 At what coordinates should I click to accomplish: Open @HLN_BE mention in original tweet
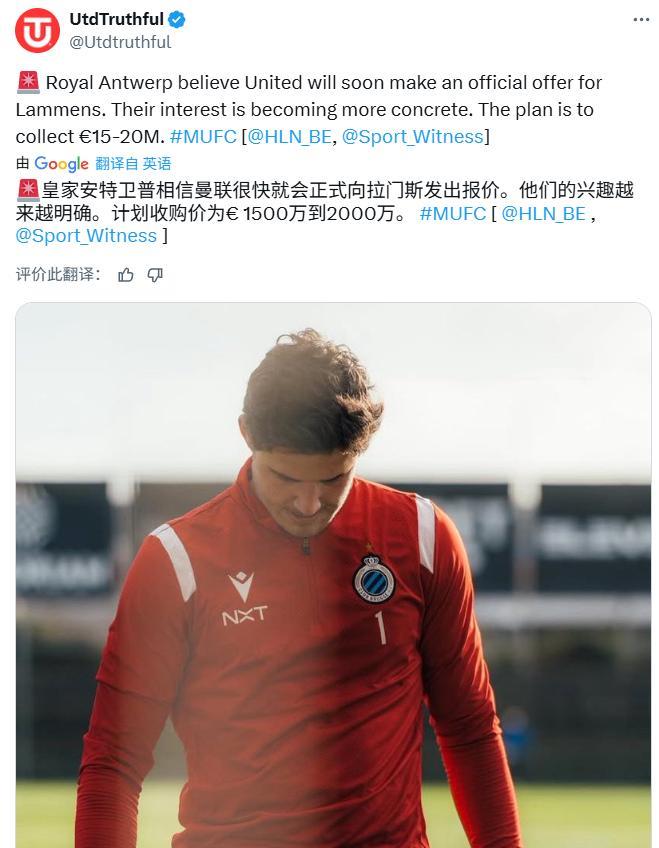pyautogui.click(x=289, y=136)
